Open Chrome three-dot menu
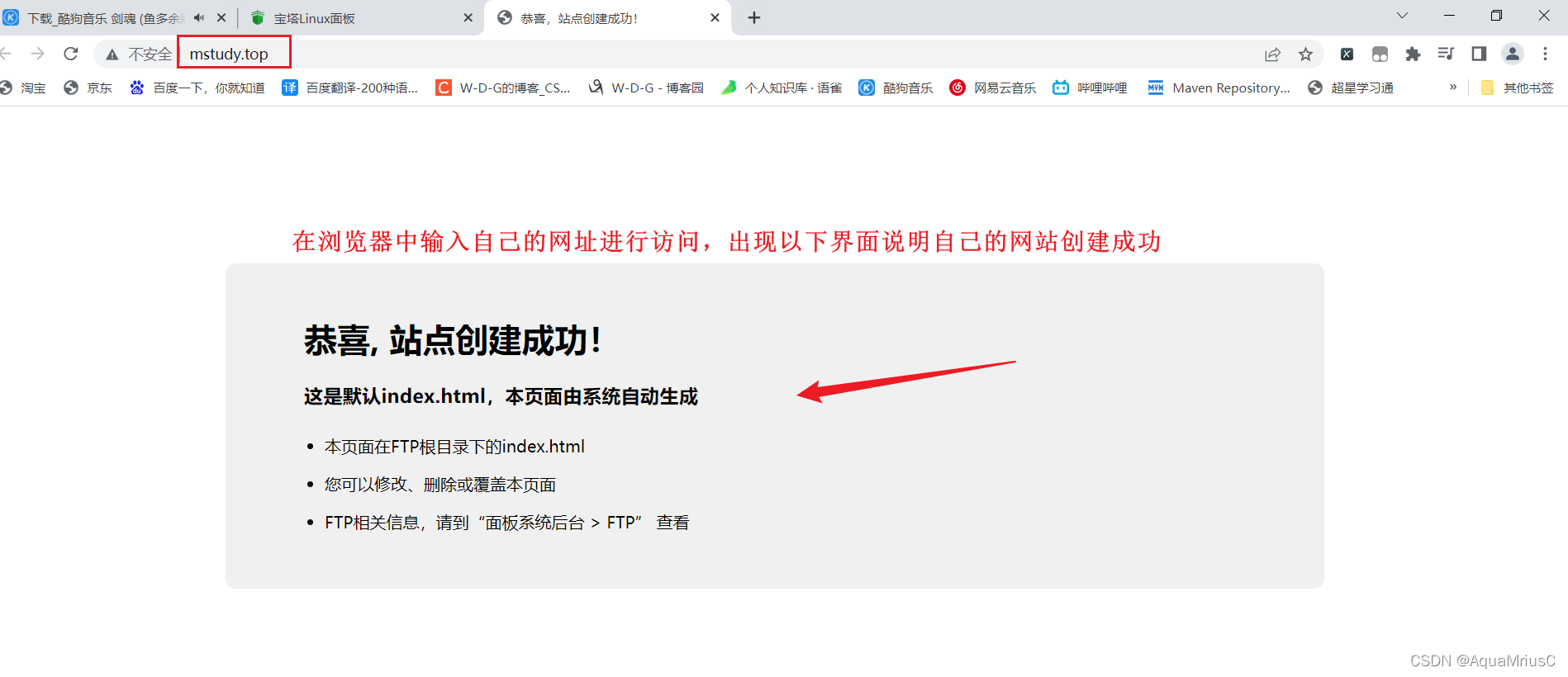The width and height of the screenshot is (1568, 677). click(x=1545, y=54)
